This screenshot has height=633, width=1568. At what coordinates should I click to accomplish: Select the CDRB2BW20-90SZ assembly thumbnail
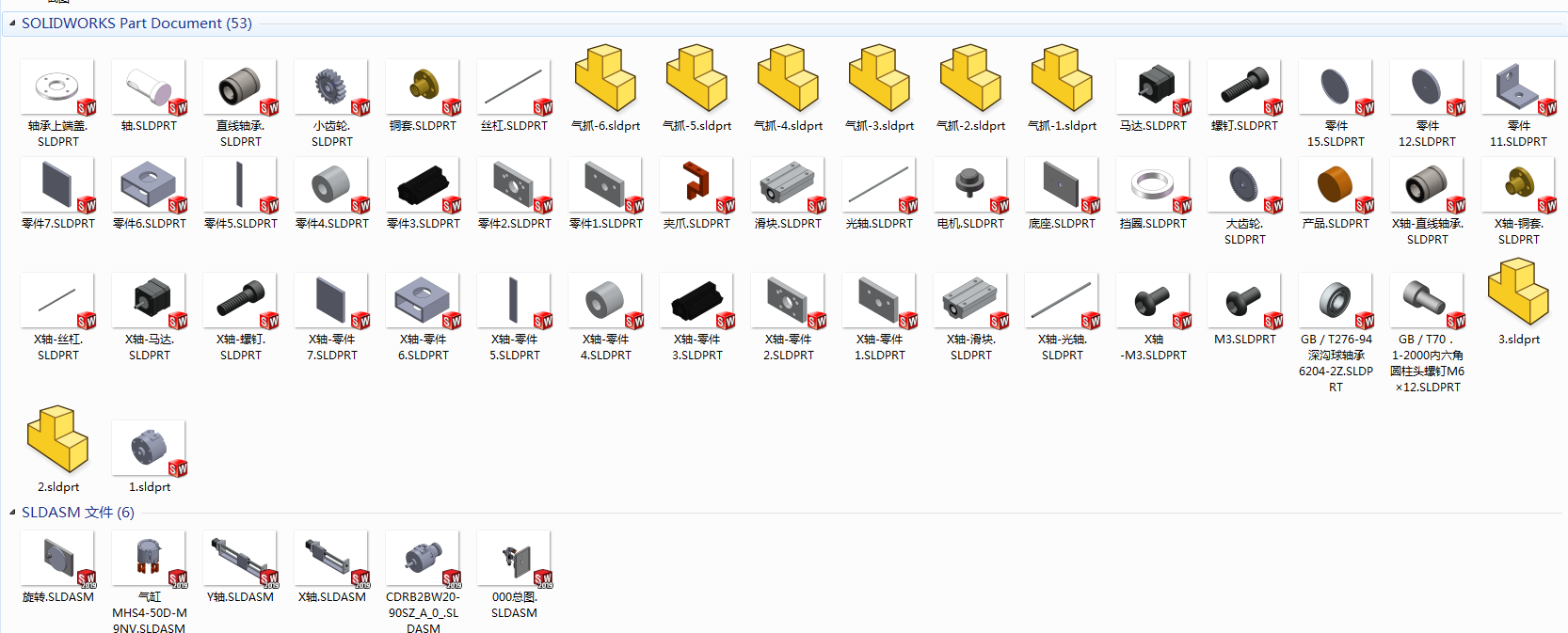point(424,559)
